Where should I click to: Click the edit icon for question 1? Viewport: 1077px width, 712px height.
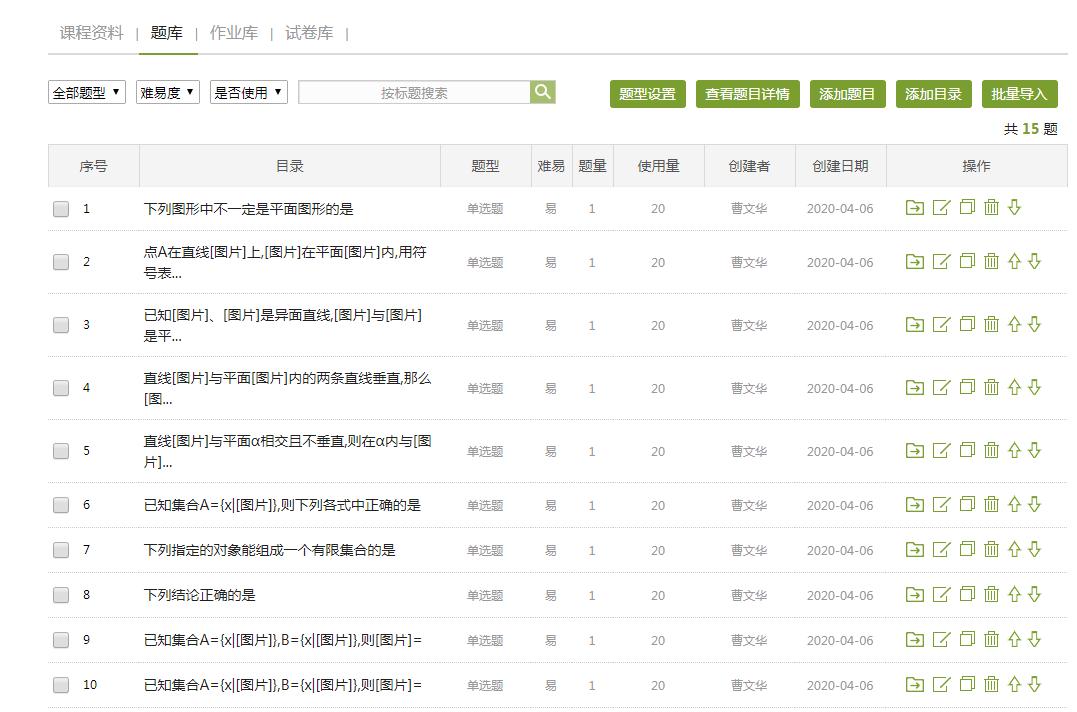941,208
